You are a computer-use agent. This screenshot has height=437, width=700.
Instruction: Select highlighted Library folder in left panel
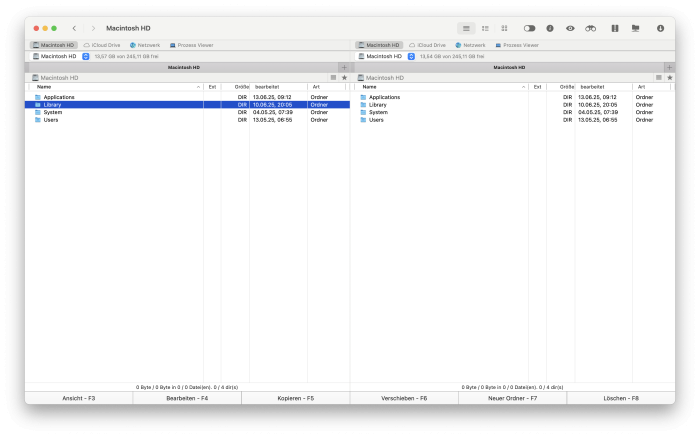coord(188,105)
